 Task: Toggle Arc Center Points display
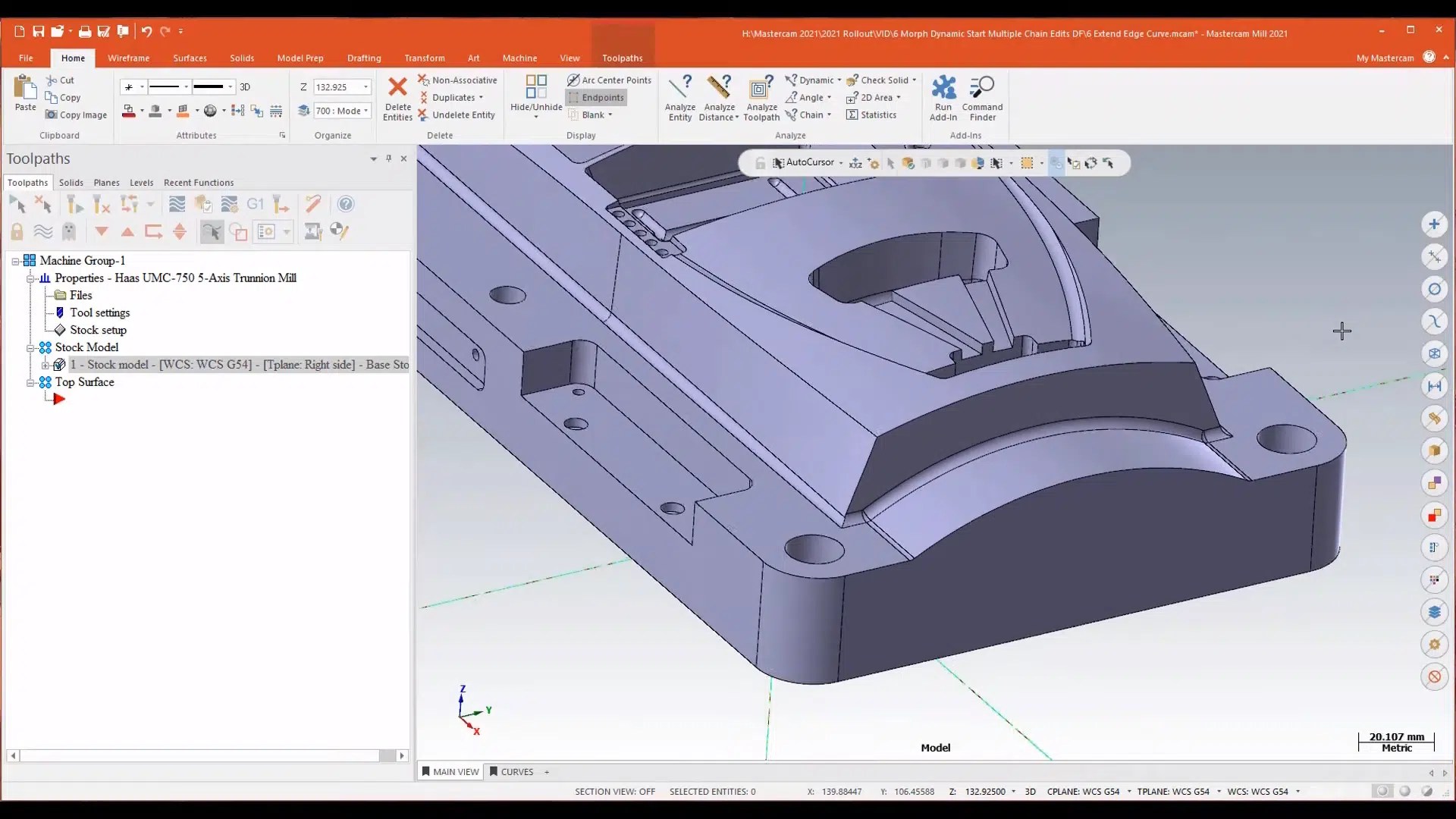pos(609,80)
